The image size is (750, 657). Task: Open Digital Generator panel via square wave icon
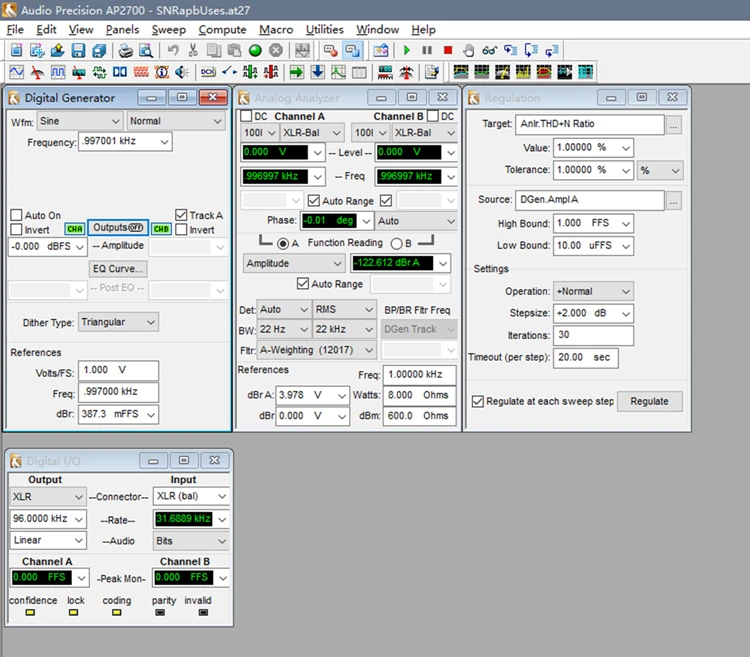[58, 72]
